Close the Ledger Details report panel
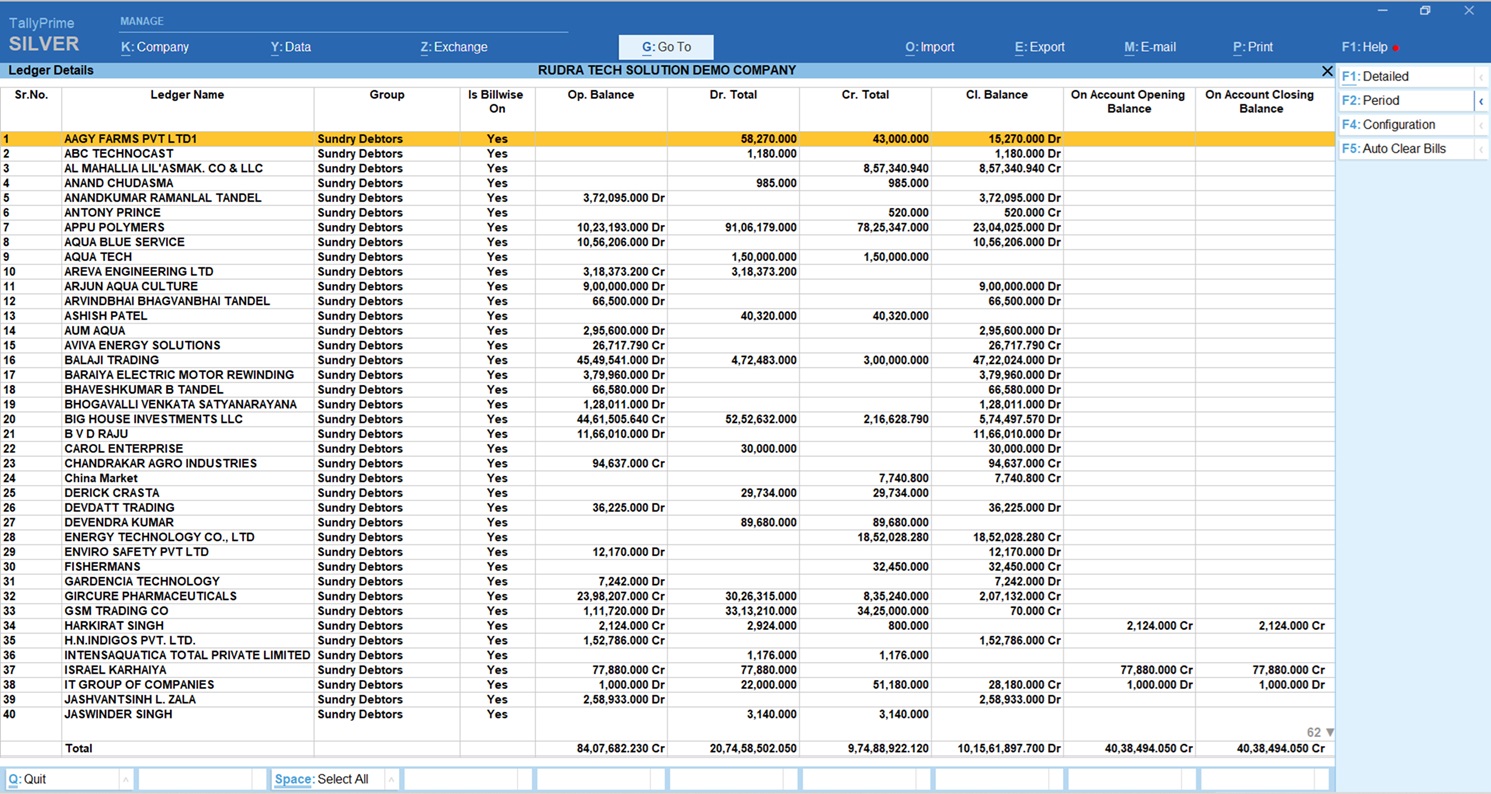 coord(1327,71)
